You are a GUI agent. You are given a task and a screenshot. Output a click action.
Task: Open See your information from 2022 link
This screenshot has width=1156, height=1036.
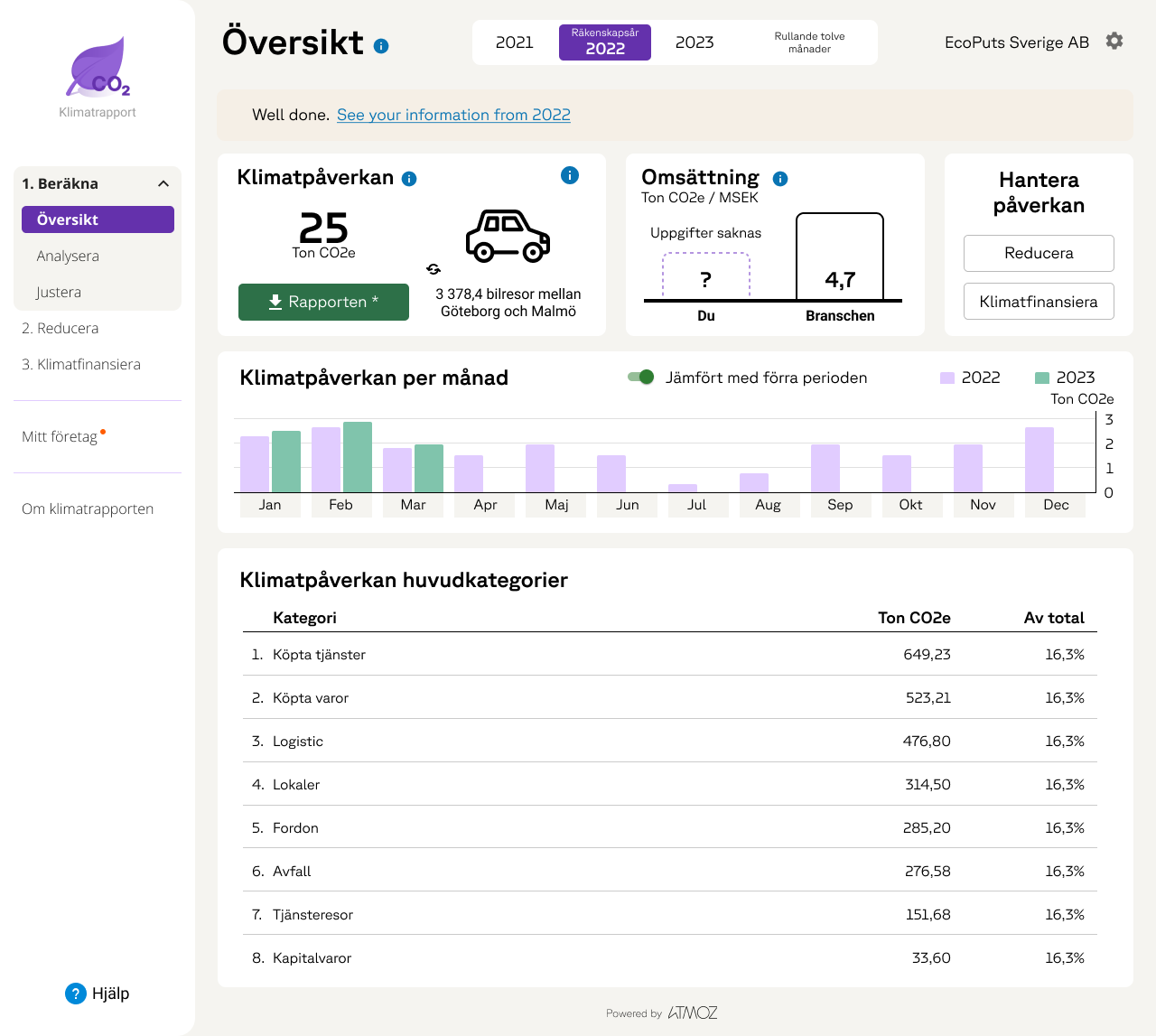453,115
